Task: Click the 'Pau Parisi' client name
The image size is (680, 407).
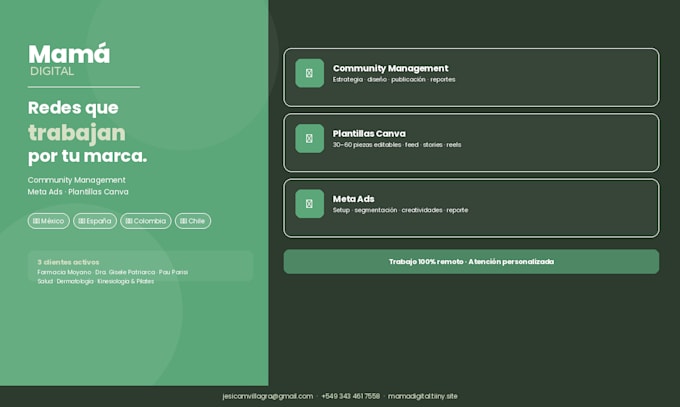Action: point(173,272)
